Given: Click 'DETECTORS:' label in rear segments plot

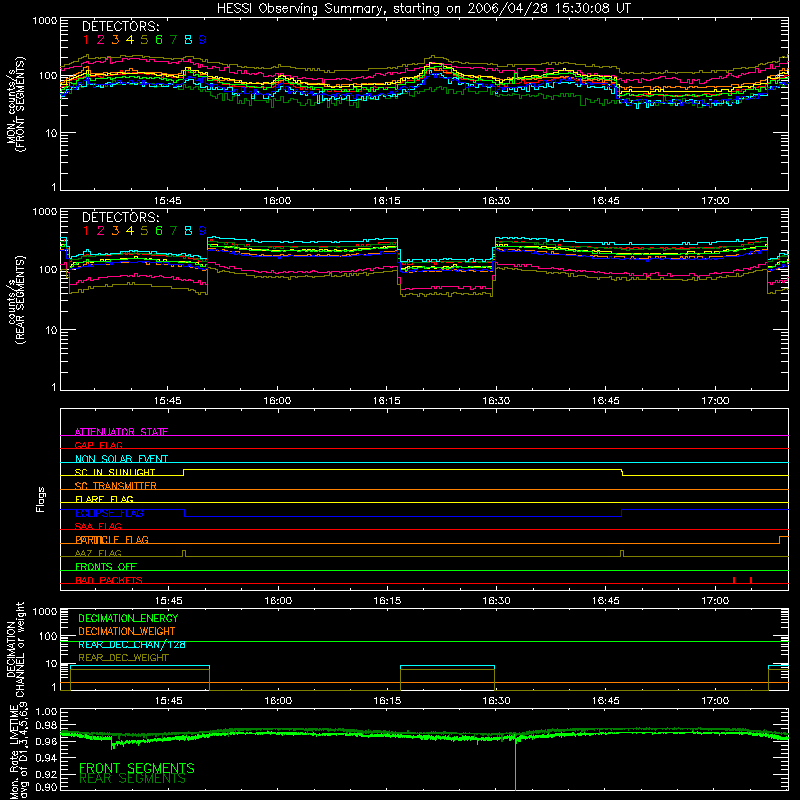Looking at the screenshot, I should click(120, 217).
